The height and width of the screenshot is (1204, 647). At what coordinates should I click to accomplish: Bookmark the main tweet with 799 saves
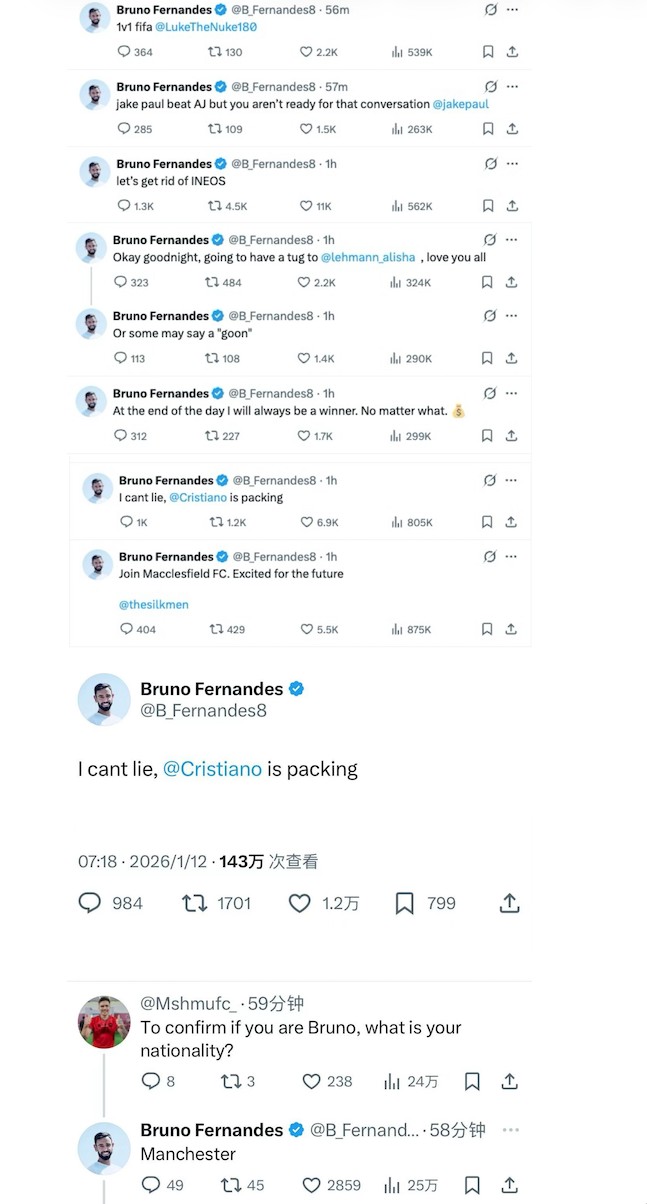point(405,903)
